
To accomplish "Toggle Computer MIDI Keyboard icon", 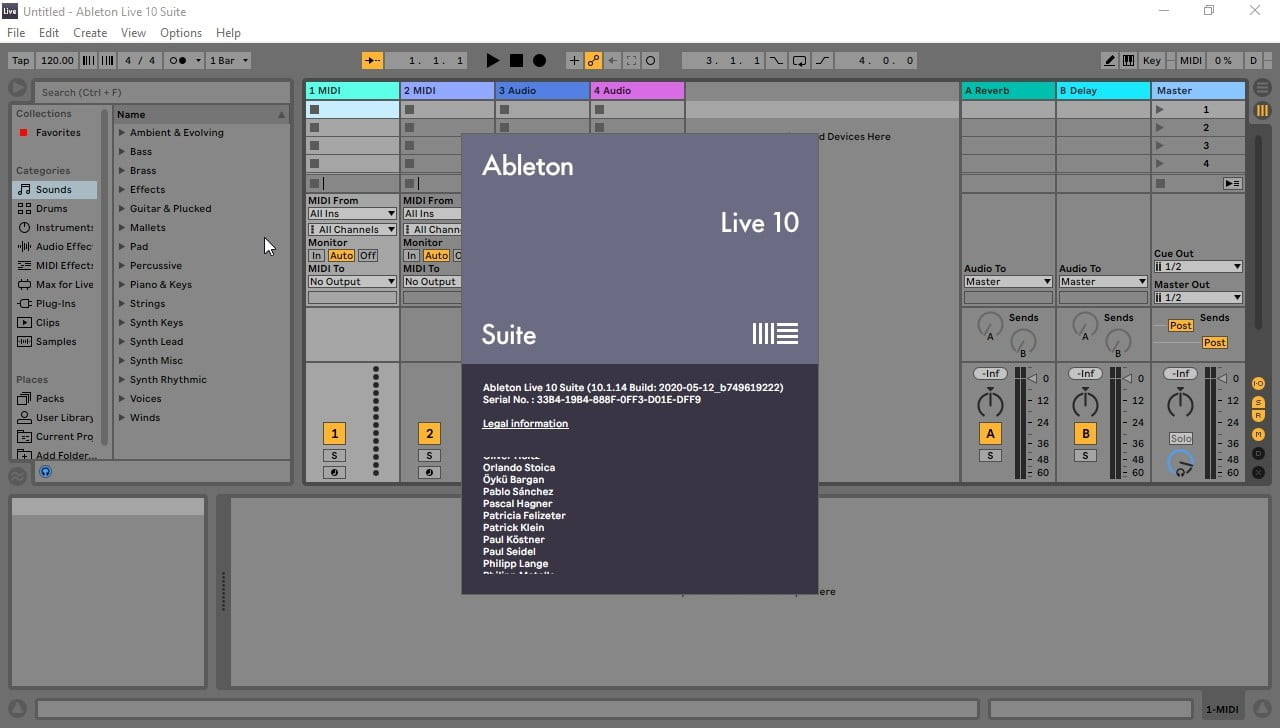I will (1129, 60).
